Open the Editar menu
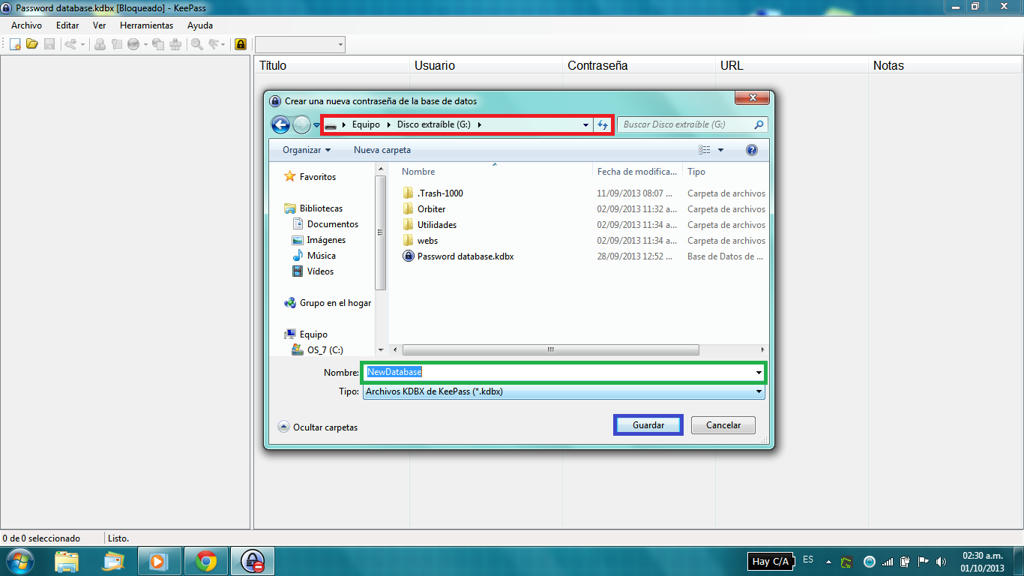The height and width of the screenshot is (576, 1024). (x=67, y=25)
